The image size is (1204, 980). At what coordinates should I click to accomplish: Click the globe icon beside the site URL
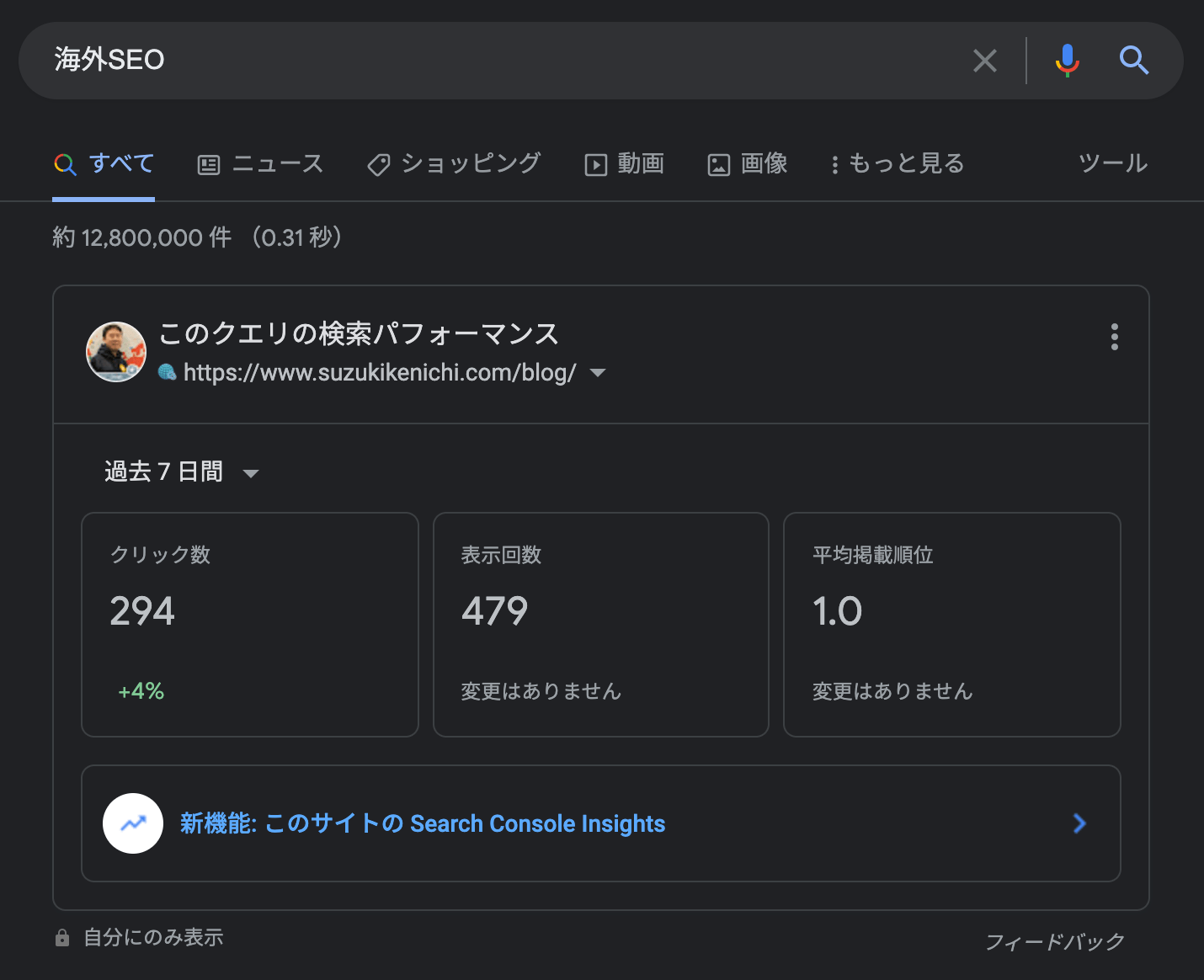click(x=168, y=372)
